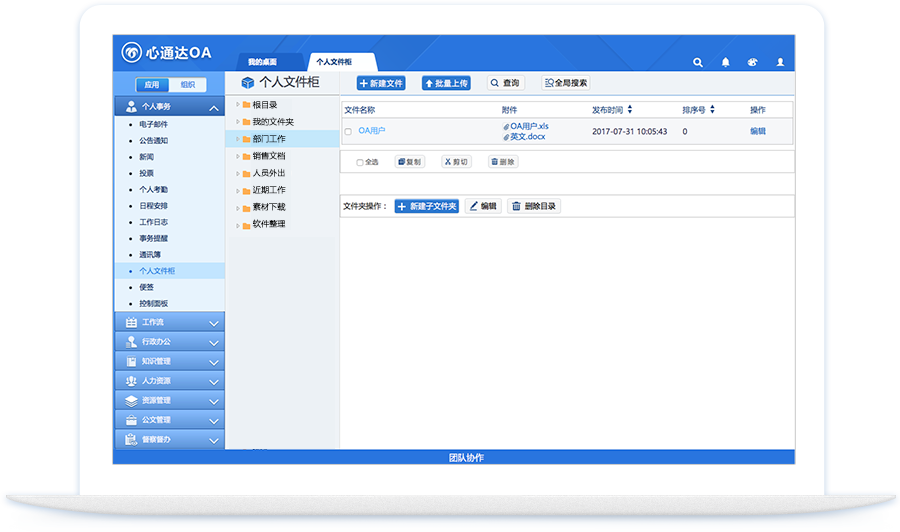The image size is (900, 532).
Task: Click the OA用户.xls attachment clip icon
Action: pyautogui.click(x=506, y=126)
